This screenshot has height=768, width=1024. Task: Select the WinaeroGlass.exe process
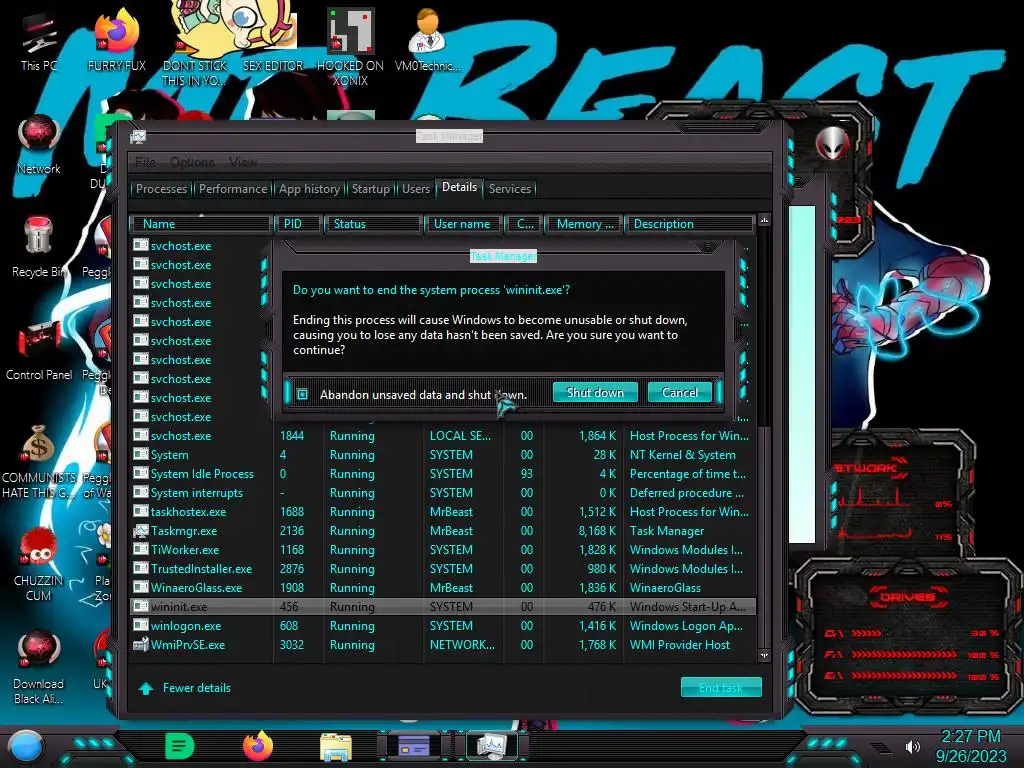(x=443, y=588)
